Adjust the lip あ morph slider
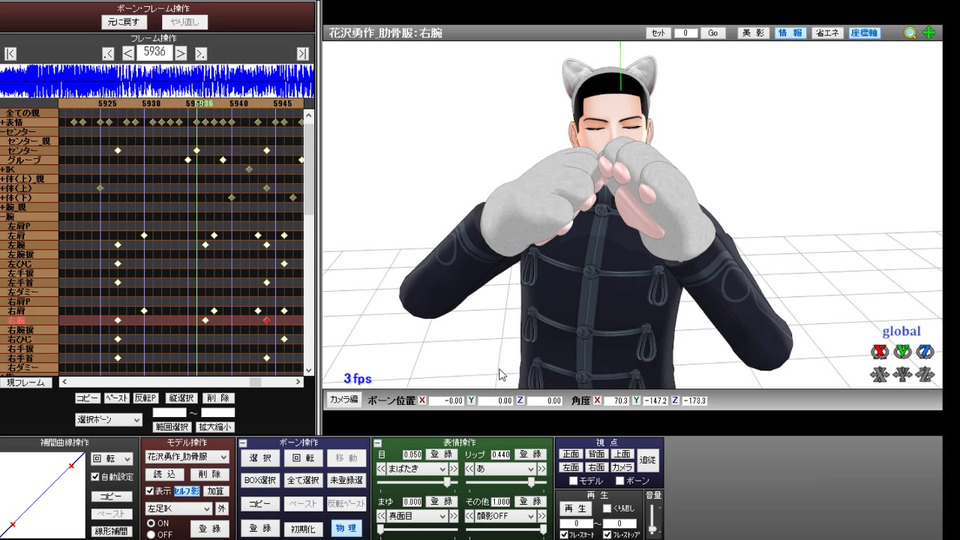The image size is (960, 540). point(531,483)
